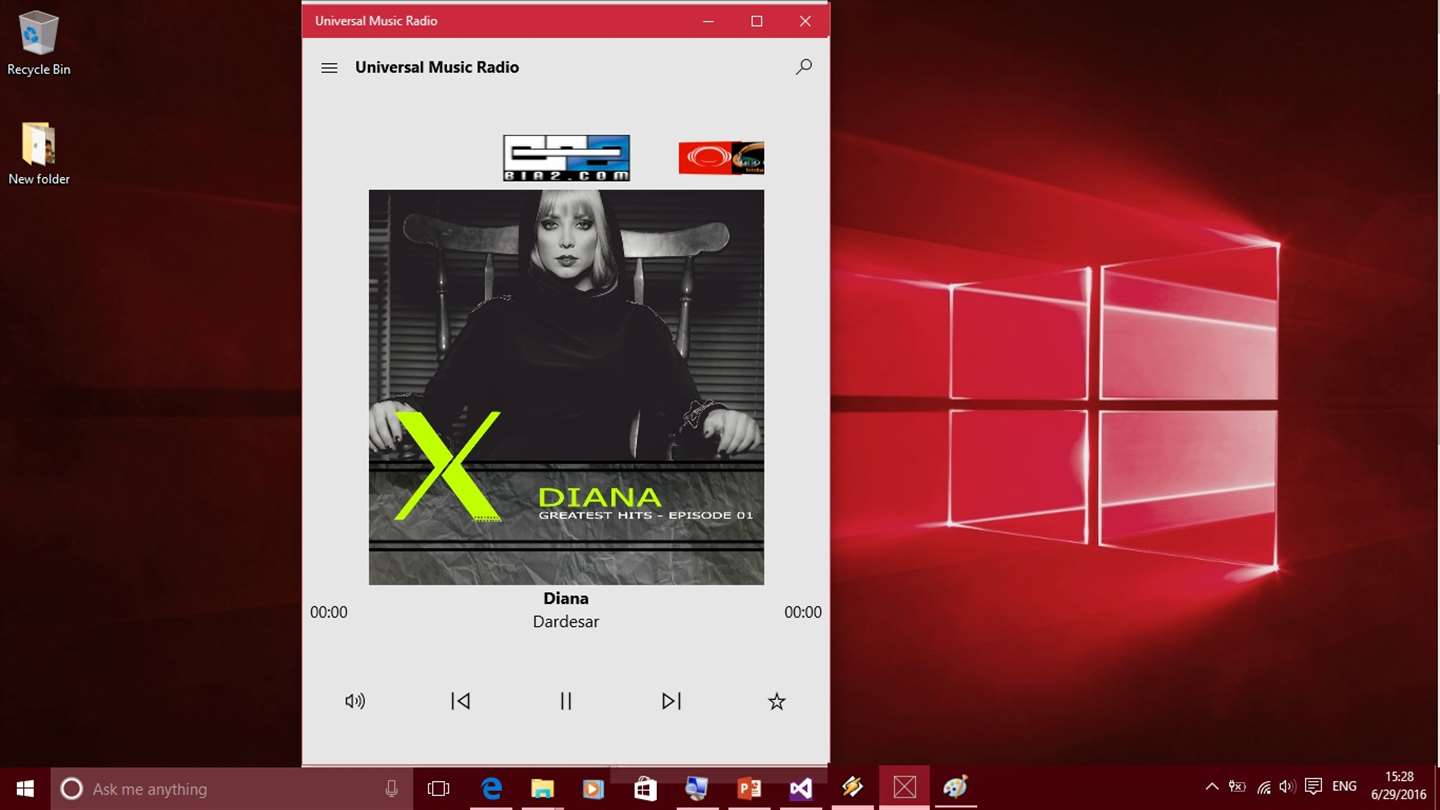Open the computer monitor taskbar app
Screen dimensions: 1440x810
(697, 789)
